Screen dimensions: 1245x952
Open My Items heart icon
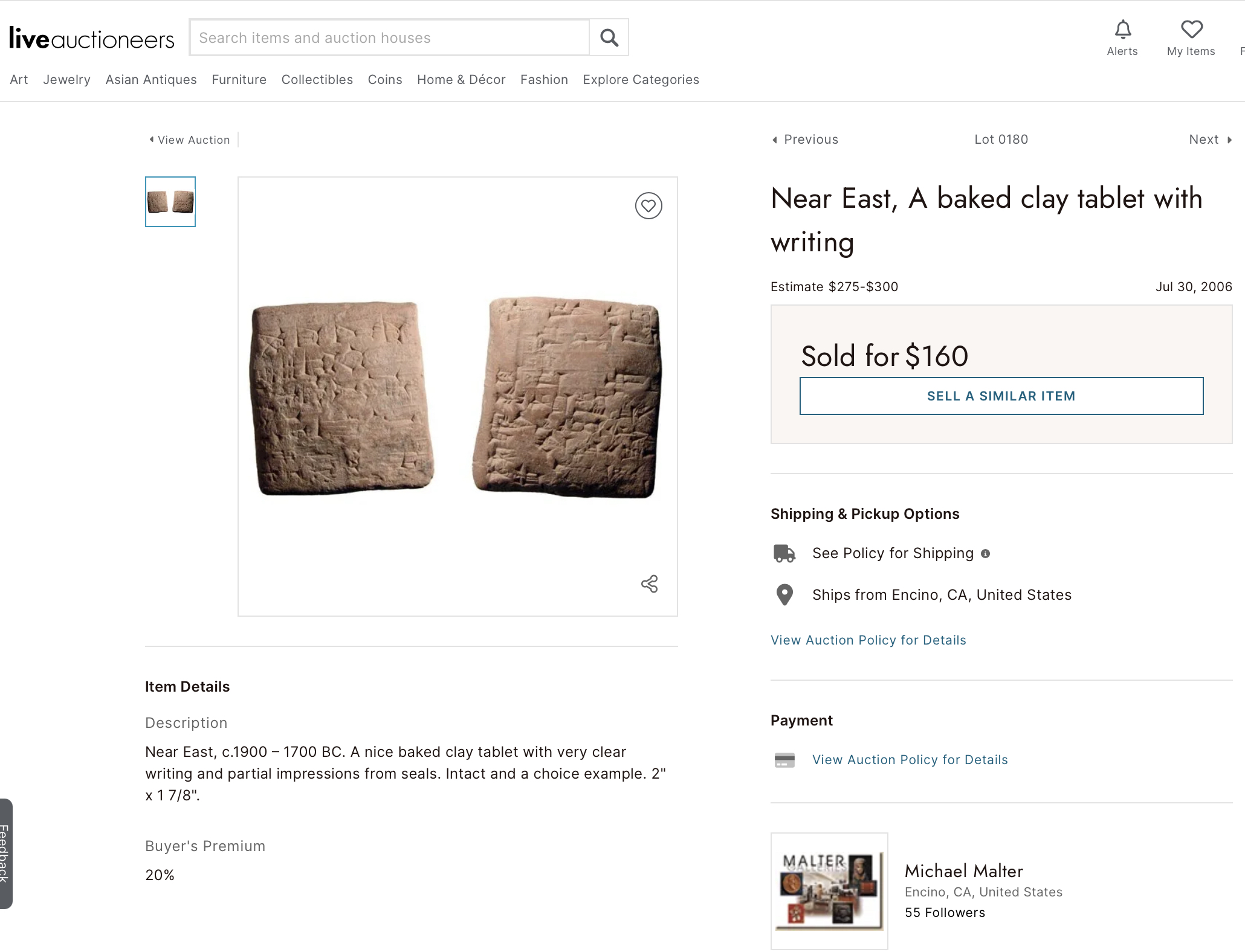[x=1191, y=29]
